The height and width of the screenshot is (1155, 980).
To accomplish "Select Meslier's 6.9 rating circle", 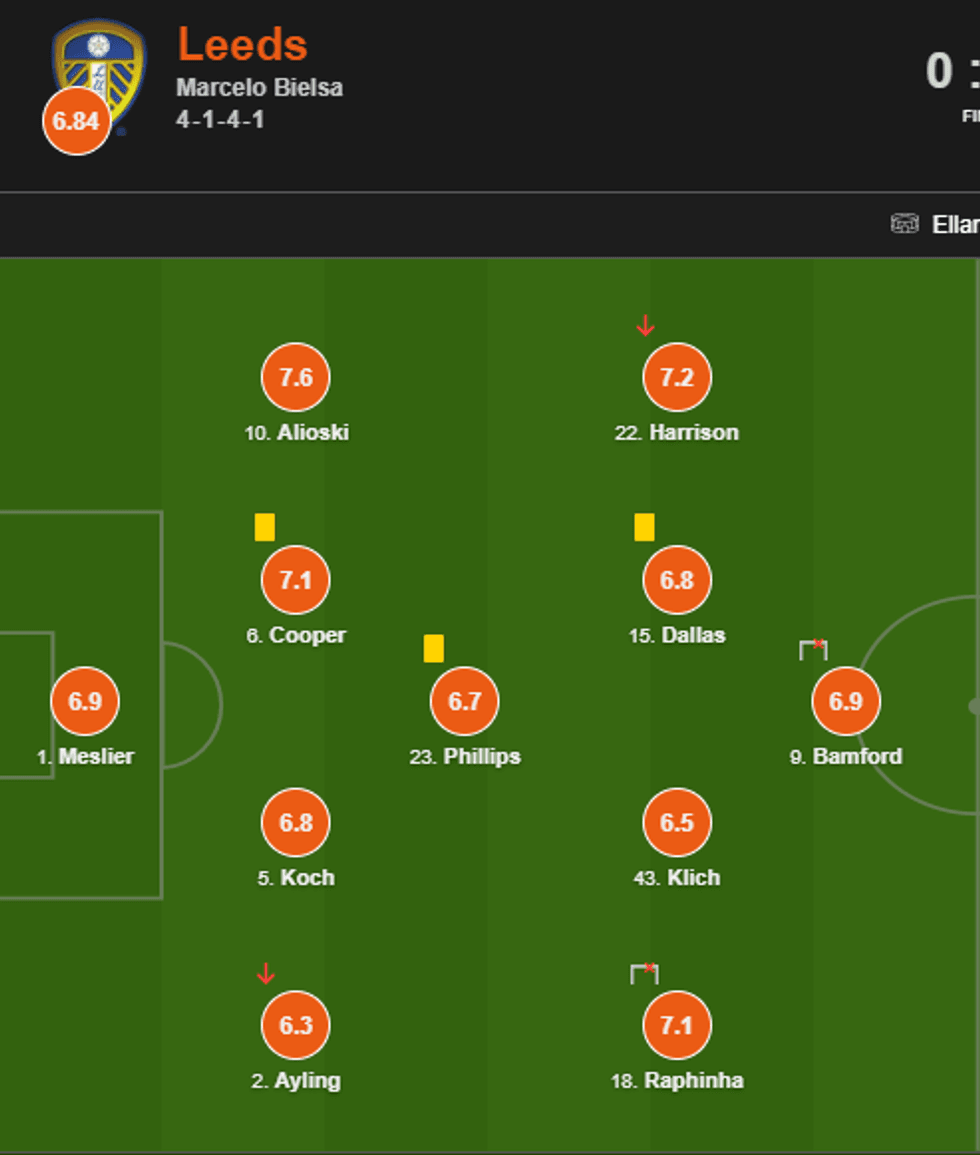I will point(85,701).
